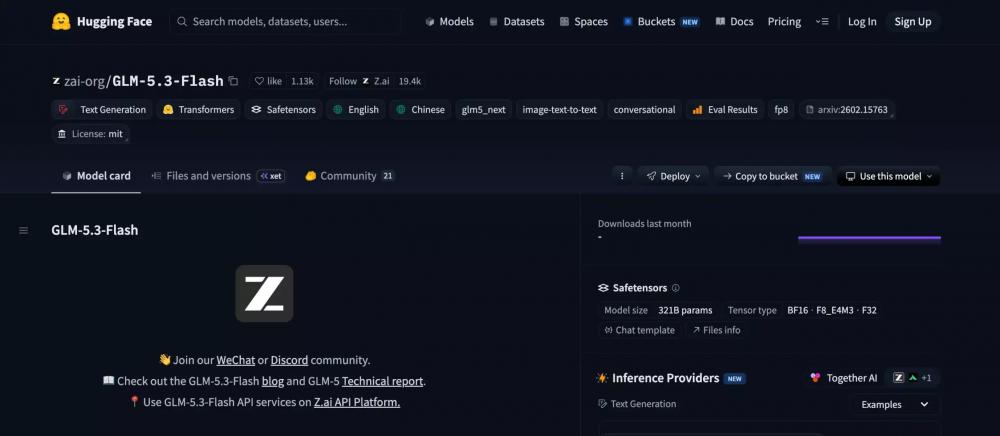
Task: Switch to the Model card tab
Action: coord(96,176)
